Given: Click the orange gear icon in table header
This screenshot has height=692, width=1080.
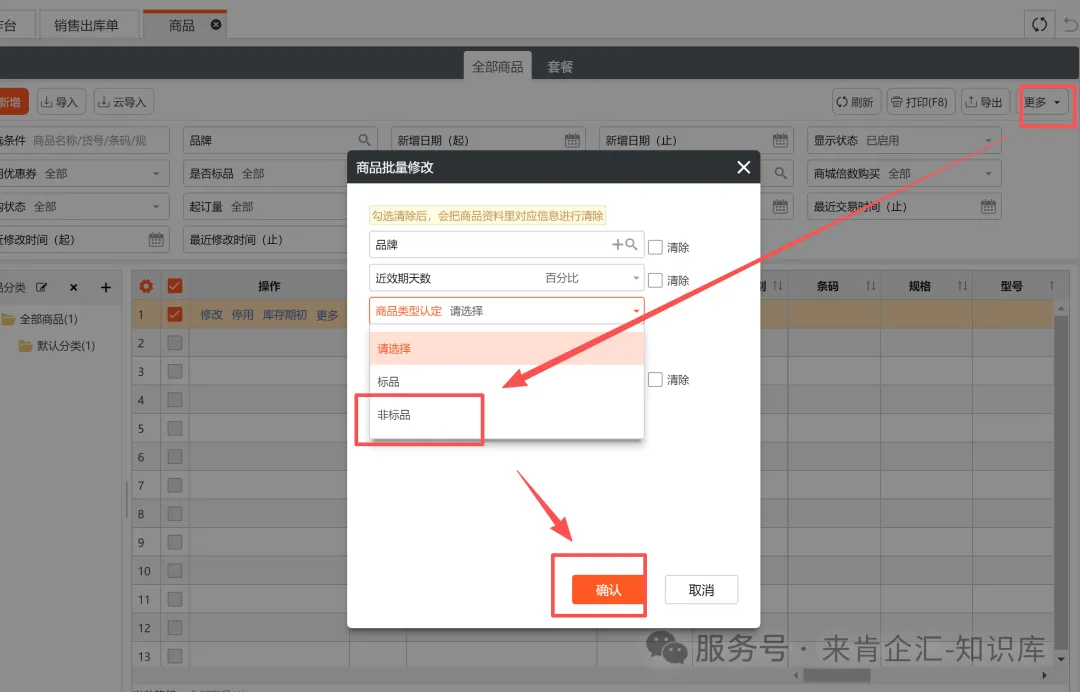Looking at the screenshot, I should coord(146,286).
